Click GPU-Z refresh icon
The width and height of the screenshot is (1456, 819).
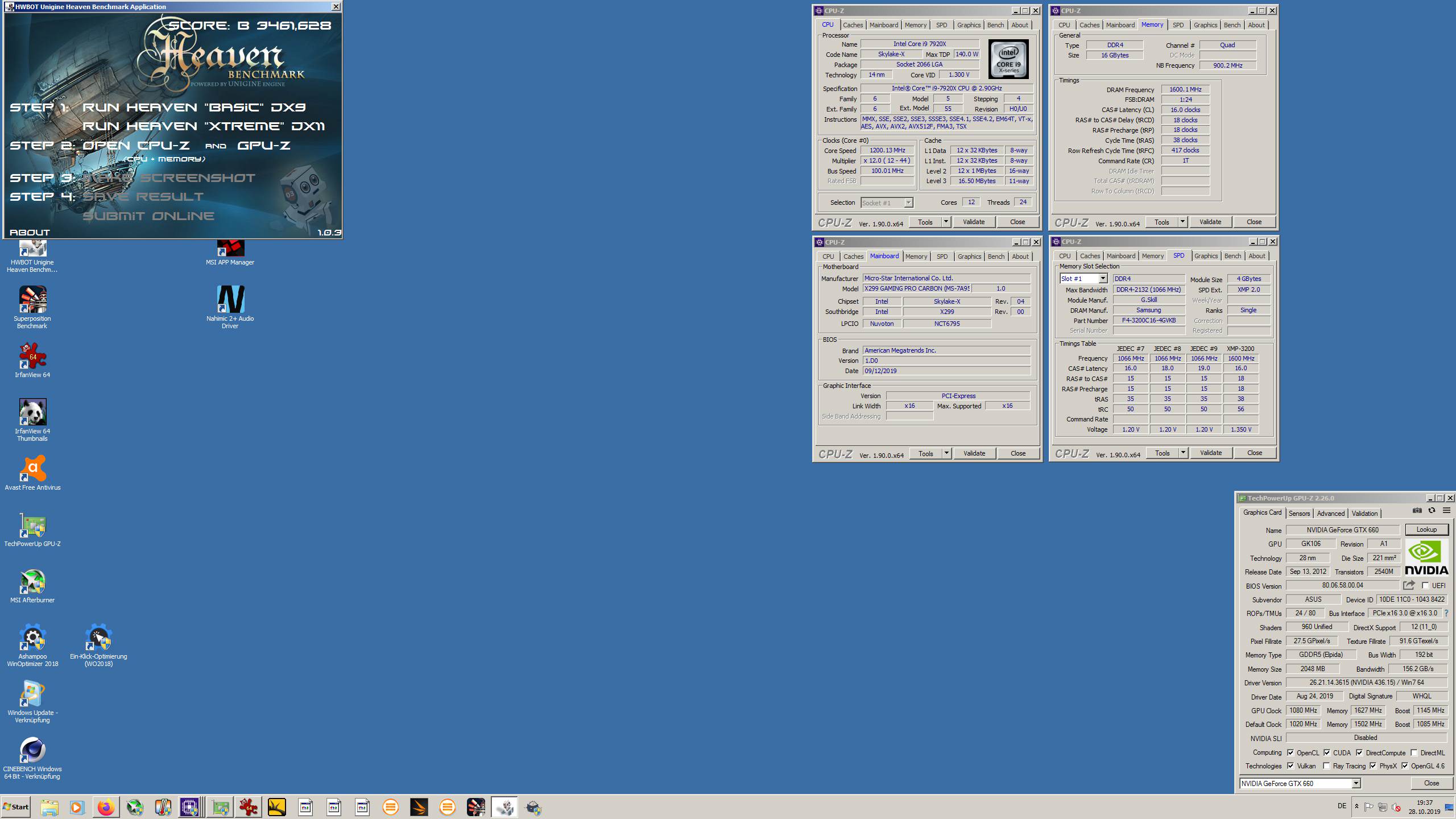click(1432, 511)
